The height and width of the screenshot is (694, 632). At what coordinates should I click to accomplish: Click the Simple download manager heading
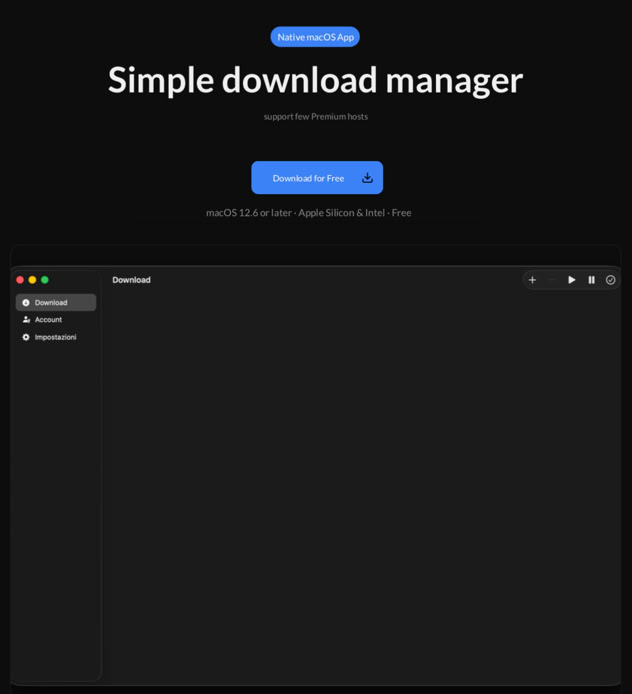315,80
